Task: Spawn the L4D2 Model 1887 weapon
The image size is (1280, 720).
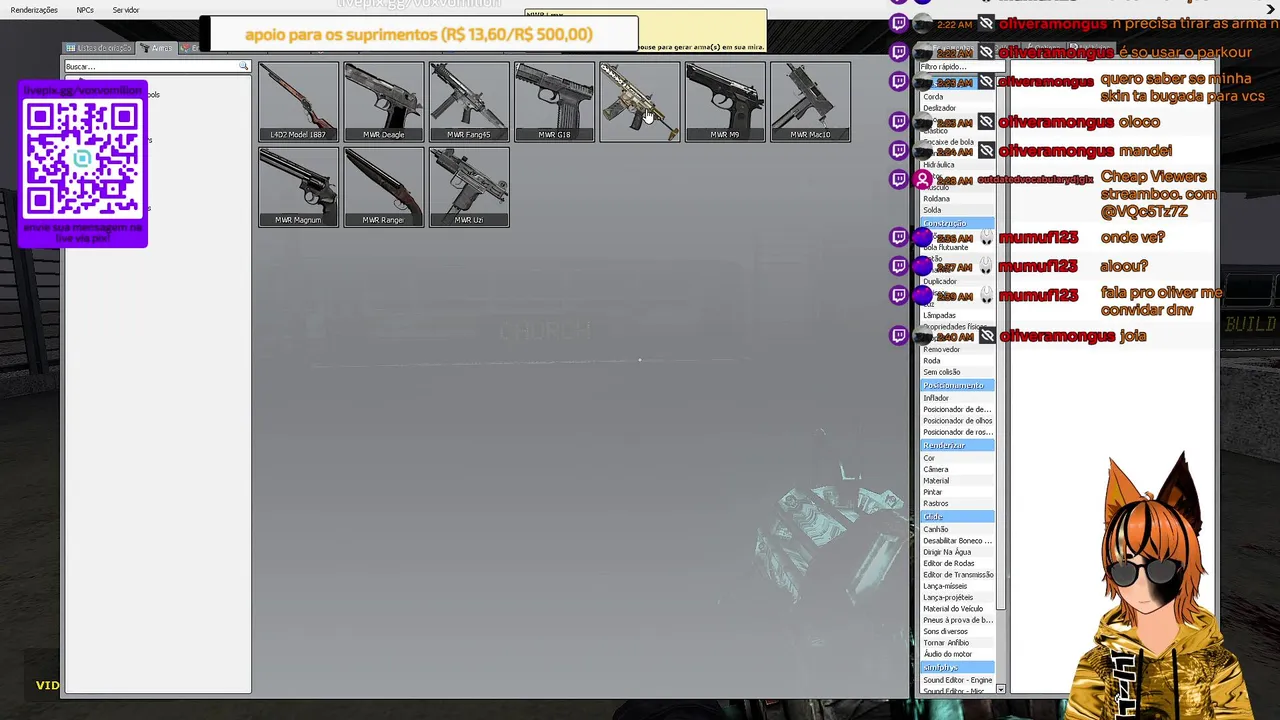Action: 298,102
